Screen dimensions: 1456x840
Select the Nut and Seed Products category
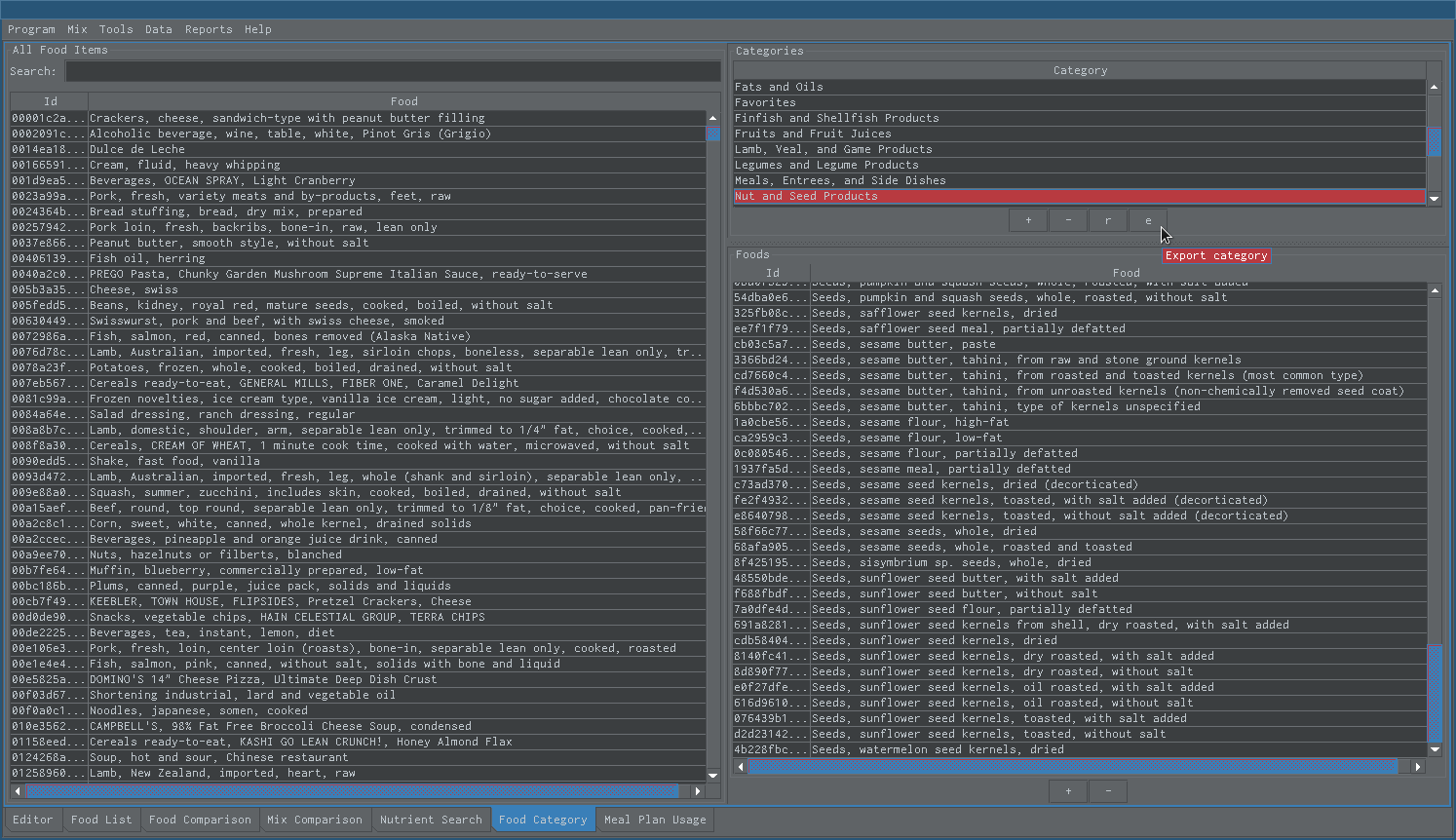(1080, 196)
